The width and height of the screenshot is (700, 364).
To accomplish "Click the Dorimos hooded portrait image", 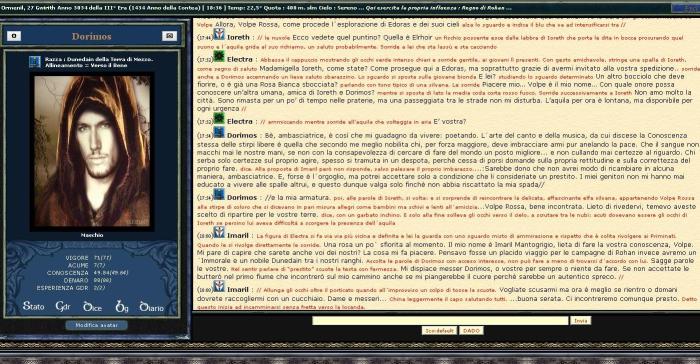I will (92, 152).
